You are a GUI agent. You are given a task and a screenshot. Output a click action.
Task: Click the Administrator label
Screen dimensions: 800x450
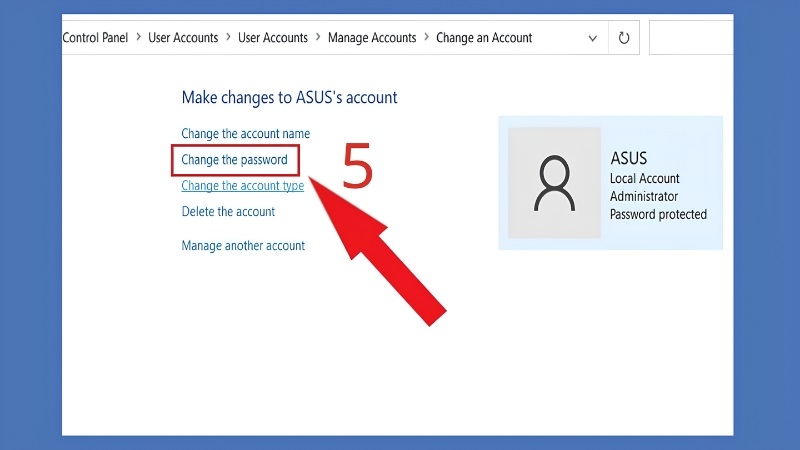pos(644,196)
